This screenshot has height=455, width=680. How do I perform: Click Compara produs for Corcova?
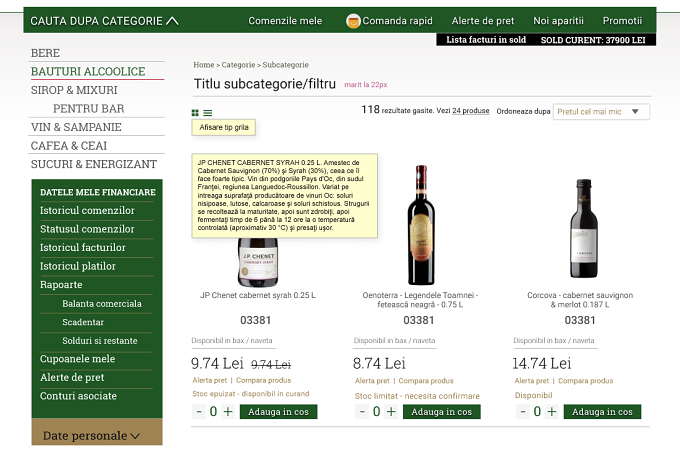point(585,381)
